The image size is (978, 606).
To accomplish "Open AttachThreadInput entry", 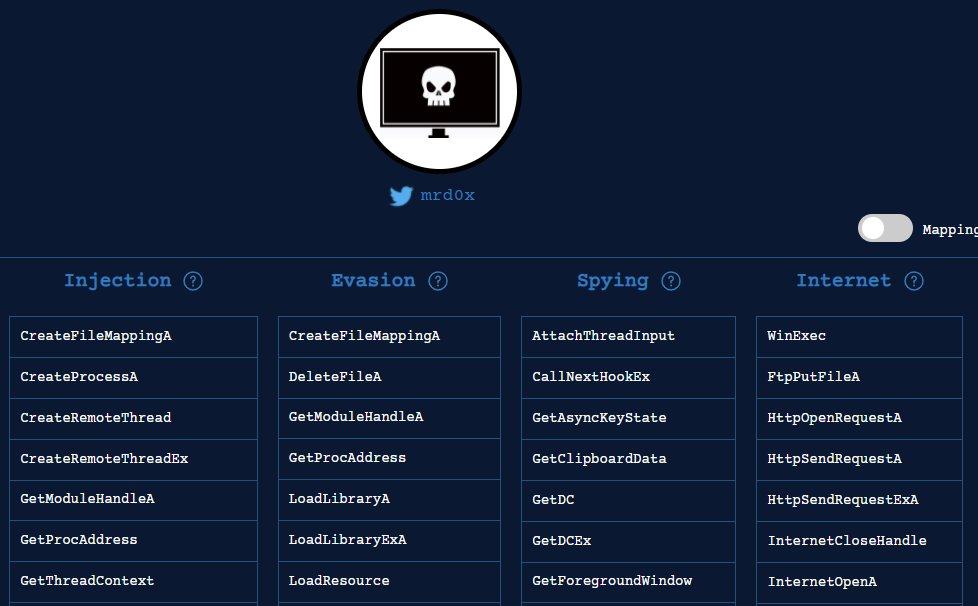I will (628, 337).
